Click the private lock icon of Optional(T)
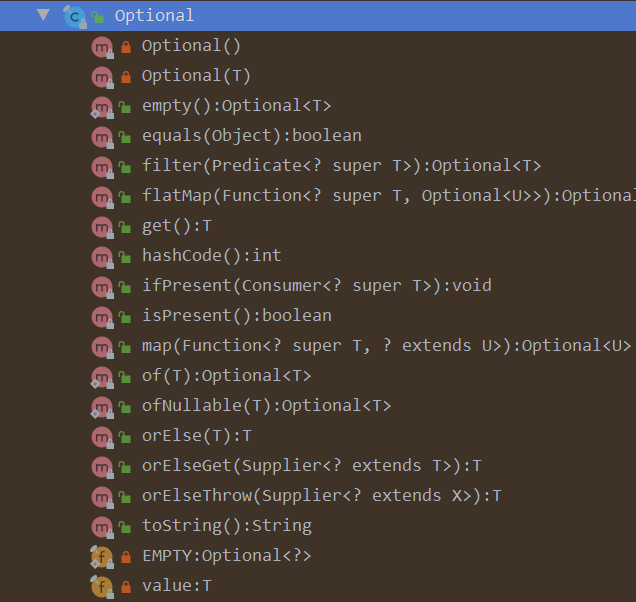This screenshot has height=602, width=636. coord(126,77)
